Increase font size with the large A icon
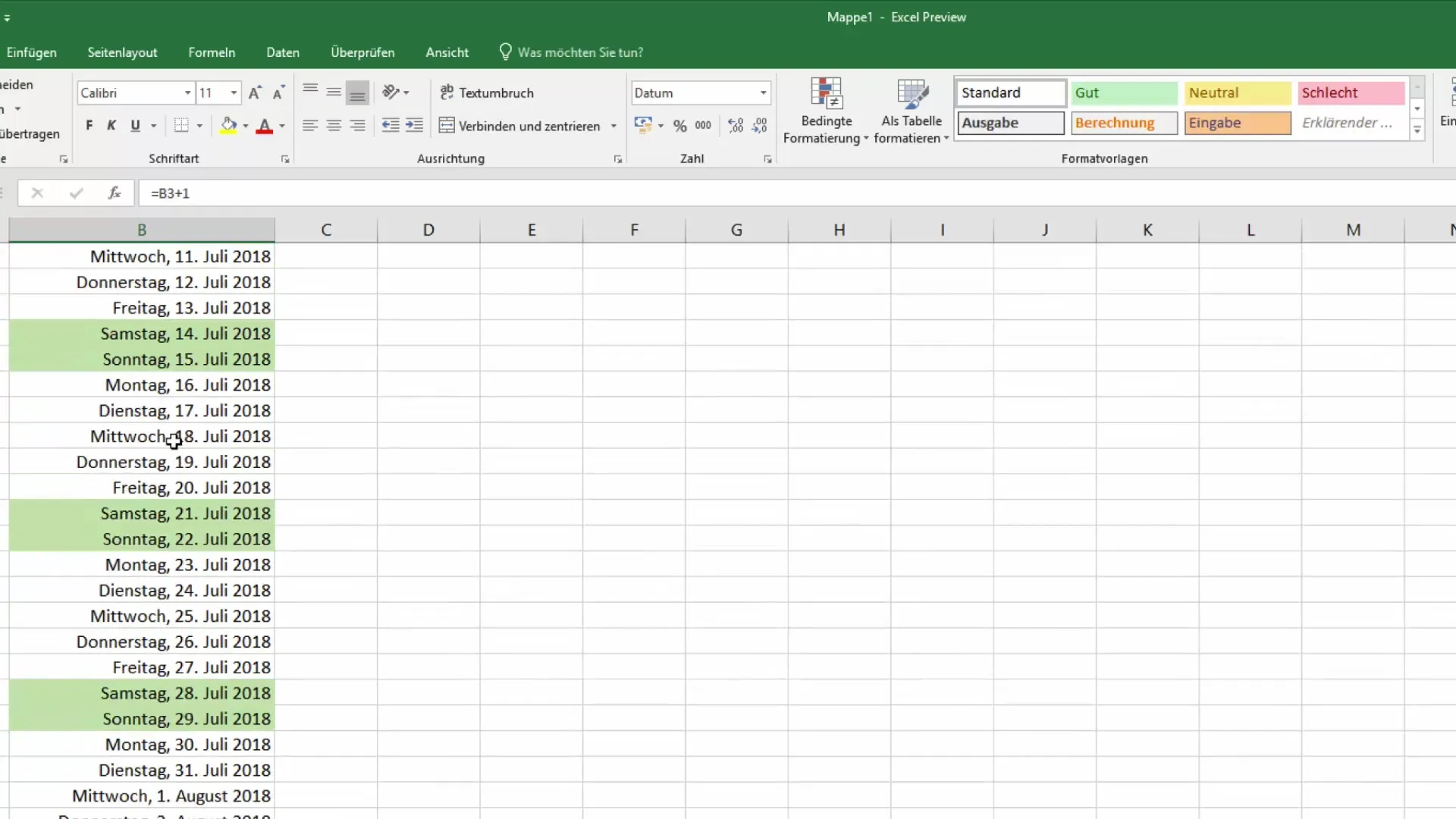 tap(255, 93)
